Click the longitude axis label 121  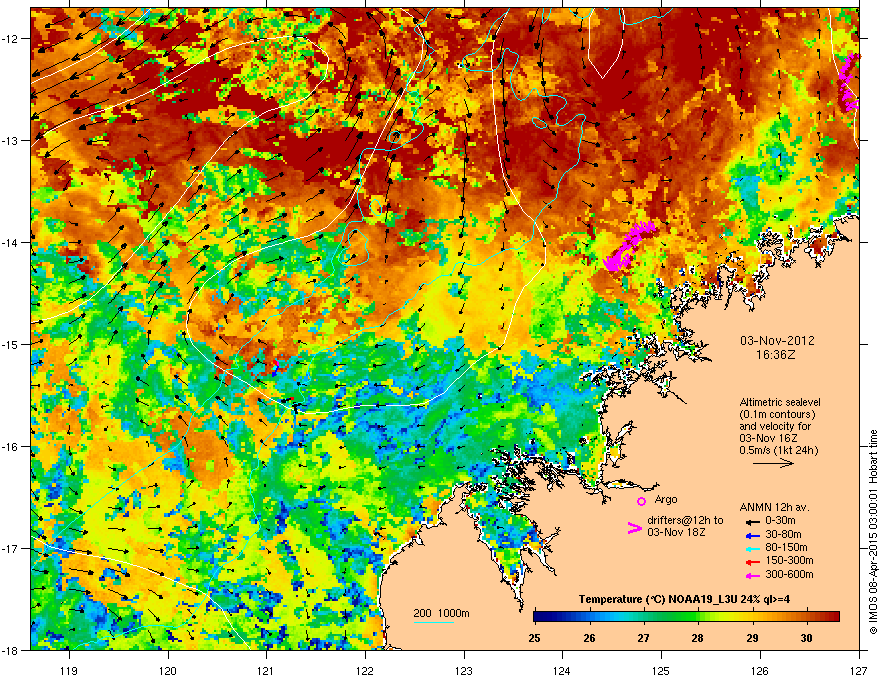point(267,670)
